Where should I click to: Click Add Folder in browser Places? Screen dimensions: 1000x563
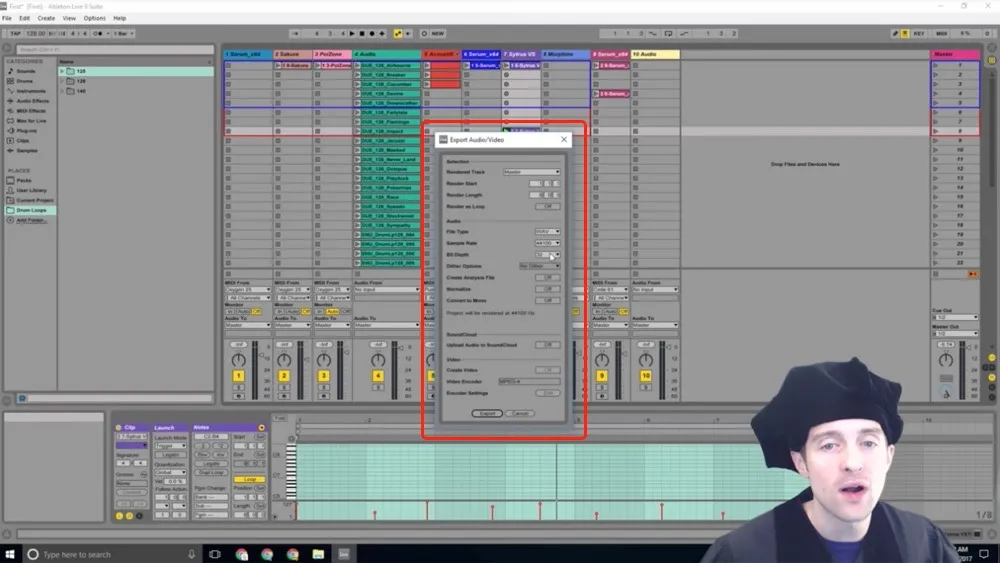coord(30,220)
